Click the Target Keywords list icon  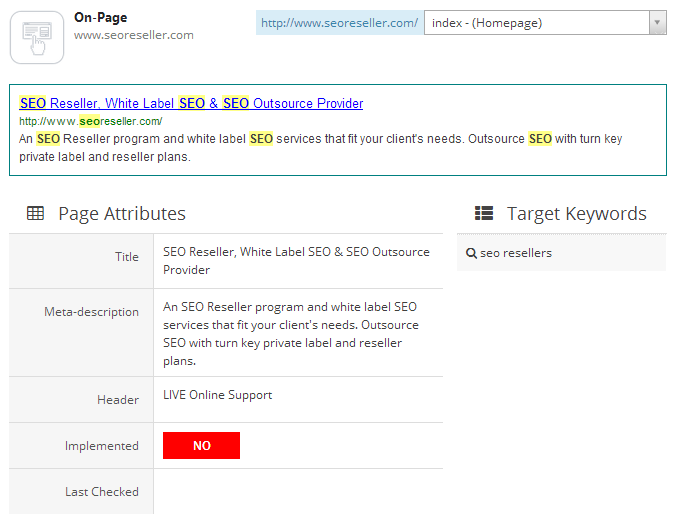pyautogui.click(x=484, y=213)
